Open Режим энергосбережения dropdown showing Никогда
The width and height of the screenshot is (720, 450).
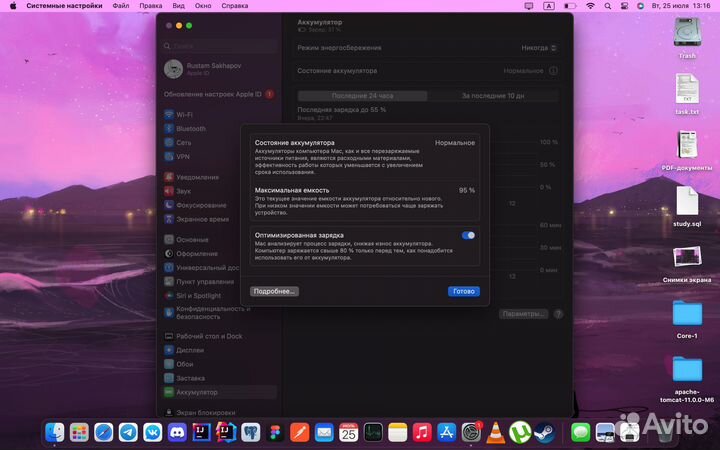click(539, 48)
